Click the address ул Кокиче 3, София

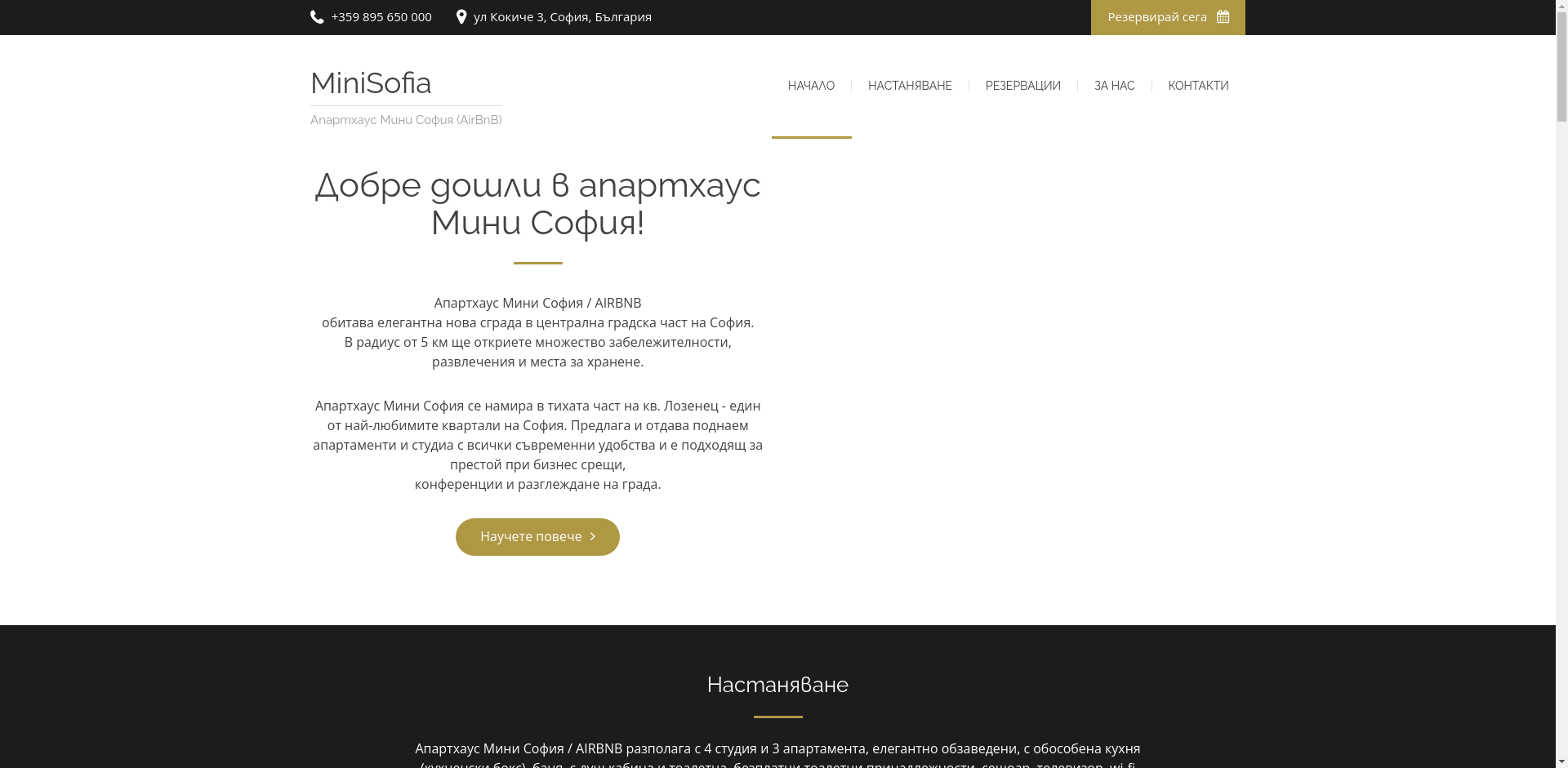[x=562, y=16]
